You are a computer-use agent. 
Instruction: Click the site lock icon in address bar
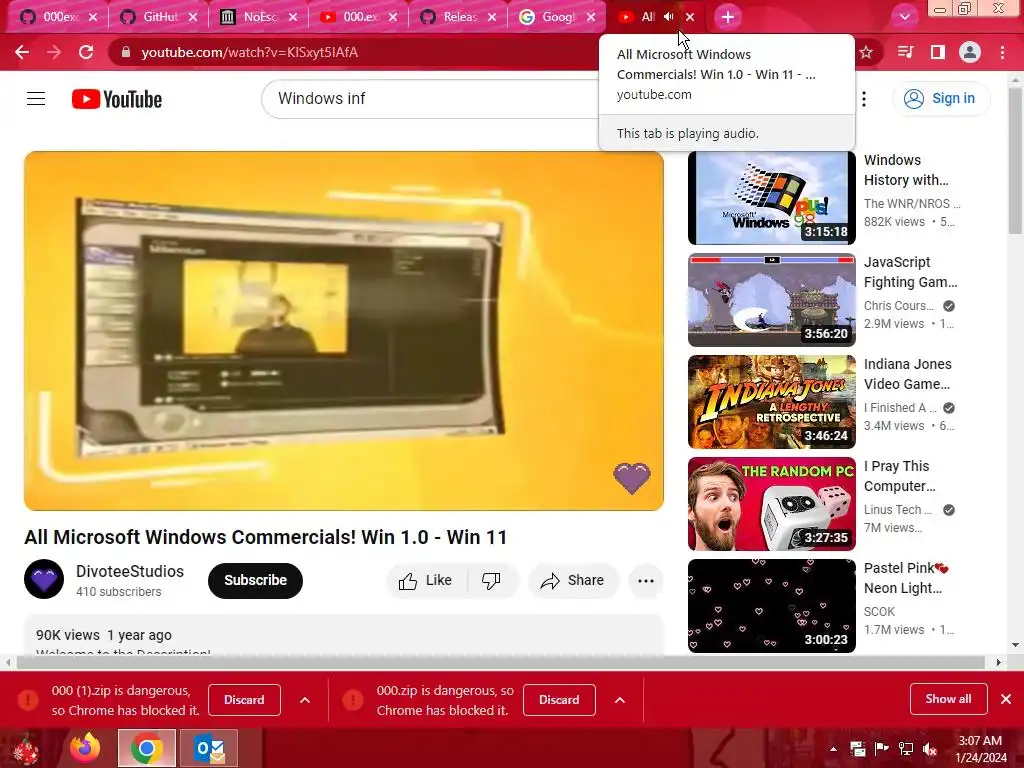[126, 52]
